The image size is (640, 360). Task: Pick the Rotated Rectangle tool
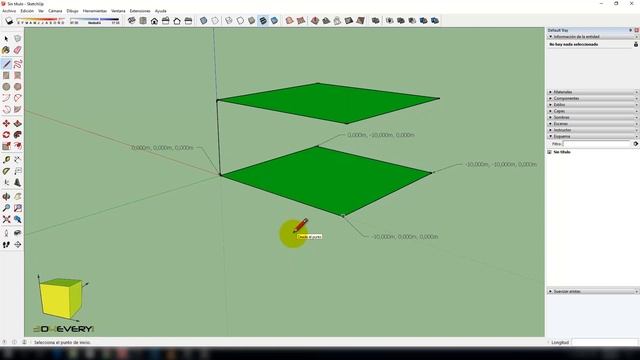coord(18,76)
